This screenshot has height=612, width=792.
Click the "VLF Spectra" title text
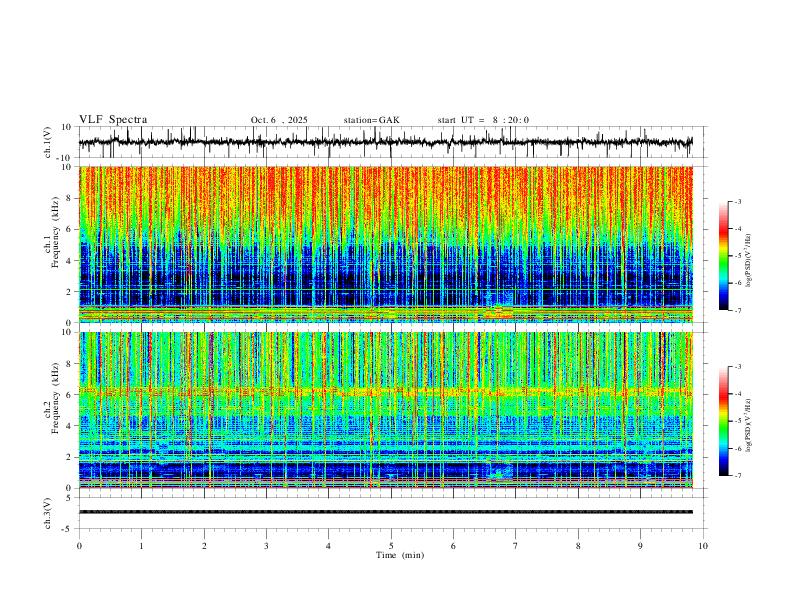coord(113,120)
